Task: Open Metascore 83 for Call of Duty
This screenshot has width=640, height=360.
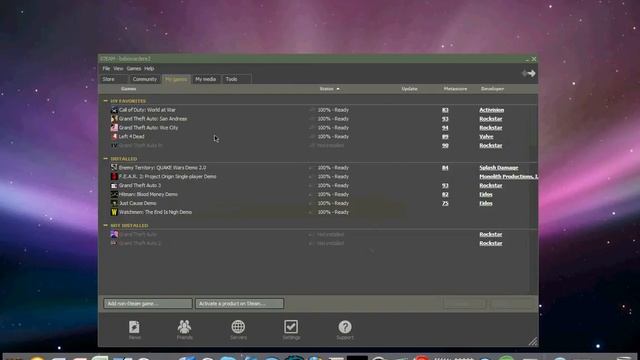Action: coord(445,110)
